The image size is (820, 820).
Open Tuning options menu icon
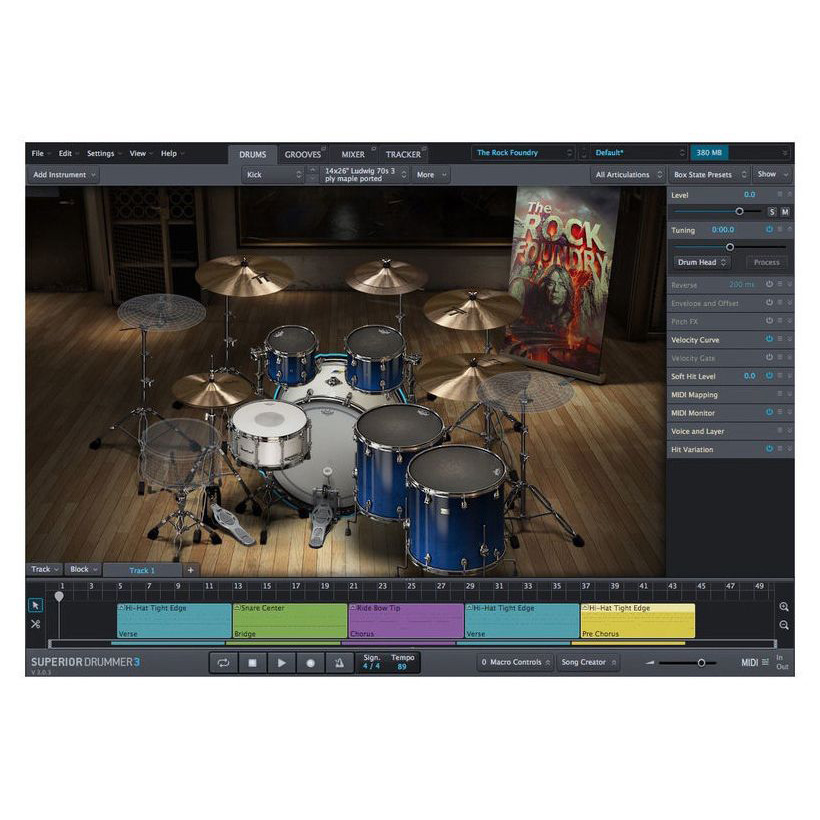click(x=779, y=230)
